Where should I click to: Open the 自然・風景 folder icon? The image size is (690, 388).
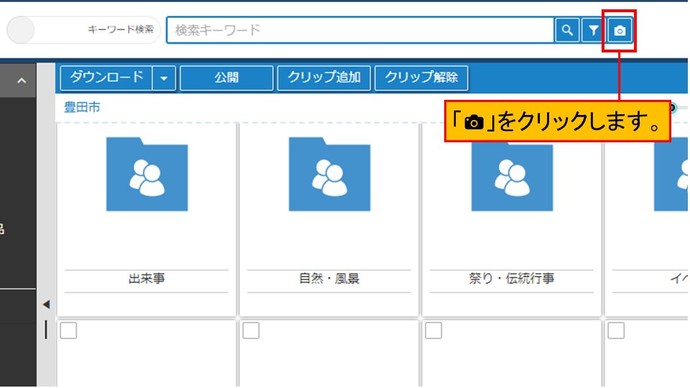pos(330,174)
